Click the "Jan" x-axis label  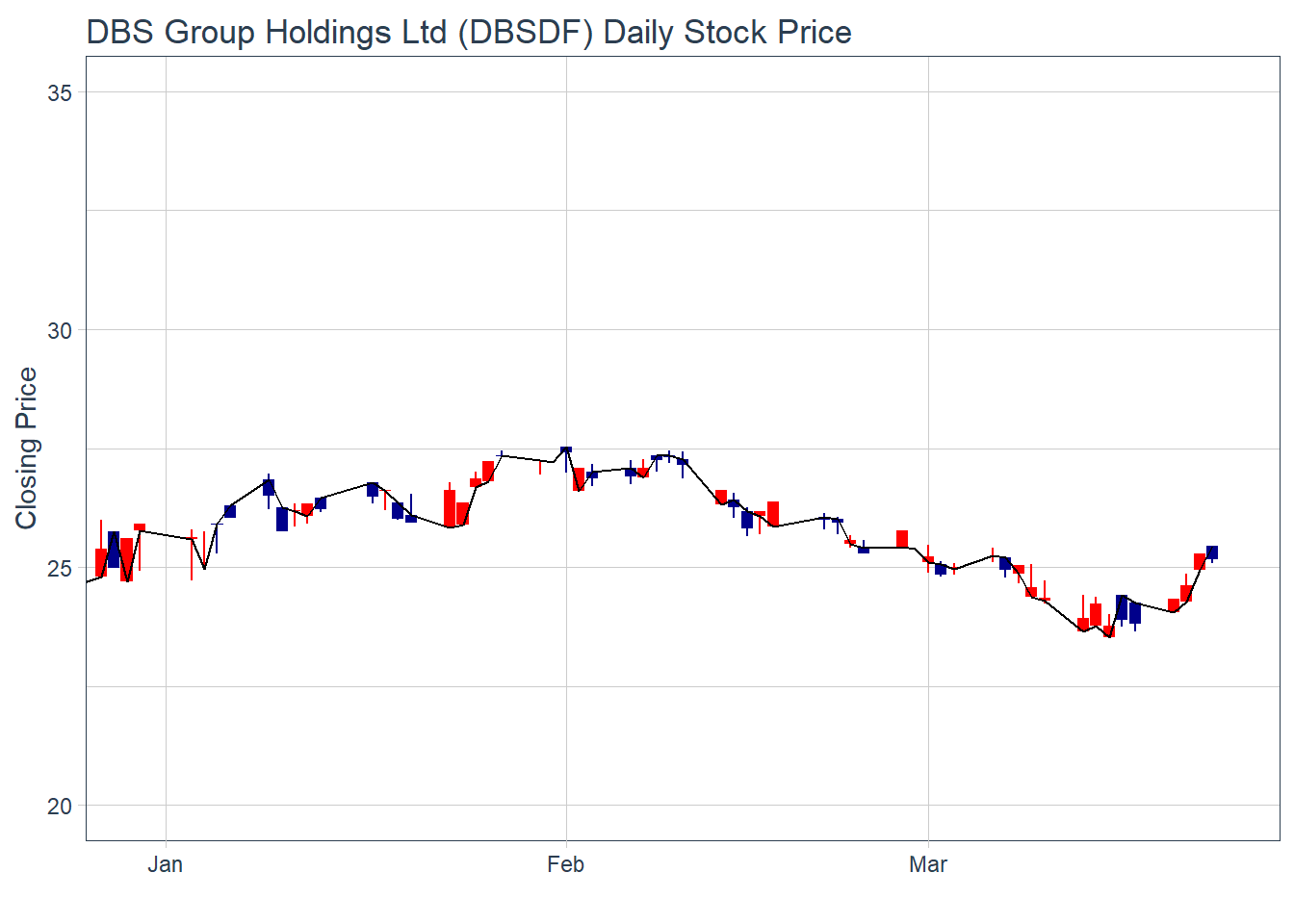tap(166, 864)
